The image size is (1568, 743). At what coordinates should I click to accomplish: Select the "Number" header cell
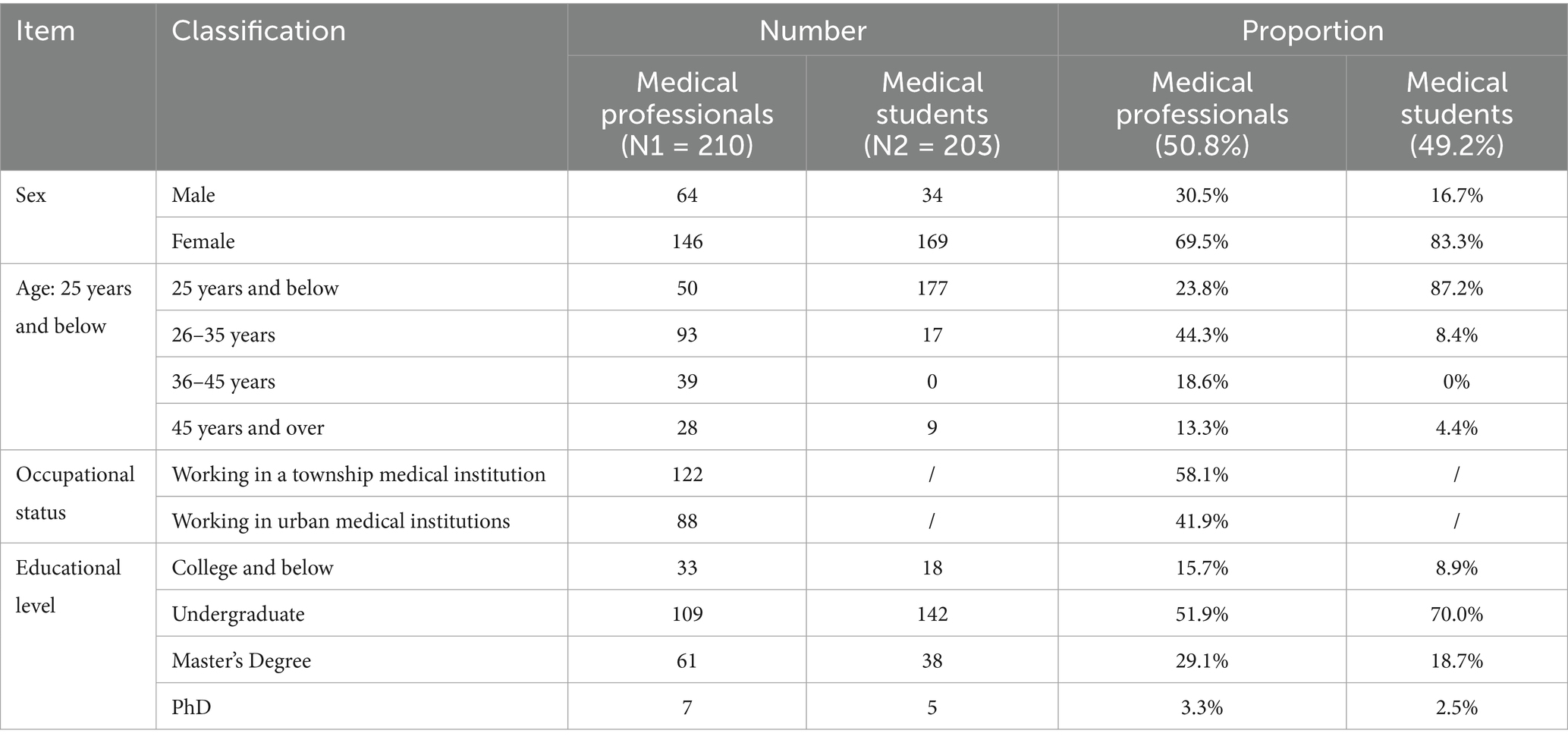click(x=812, y=30)
